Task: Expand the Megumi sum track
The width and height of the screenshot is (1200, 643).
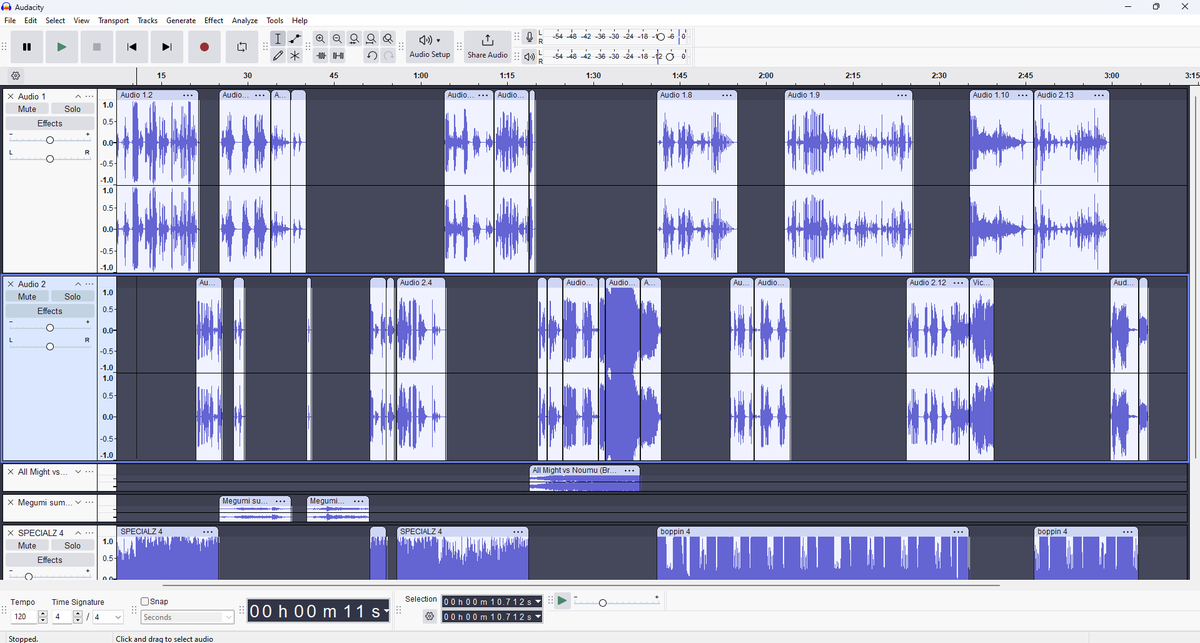Action: pyautogui.click(x=78, y=503)
